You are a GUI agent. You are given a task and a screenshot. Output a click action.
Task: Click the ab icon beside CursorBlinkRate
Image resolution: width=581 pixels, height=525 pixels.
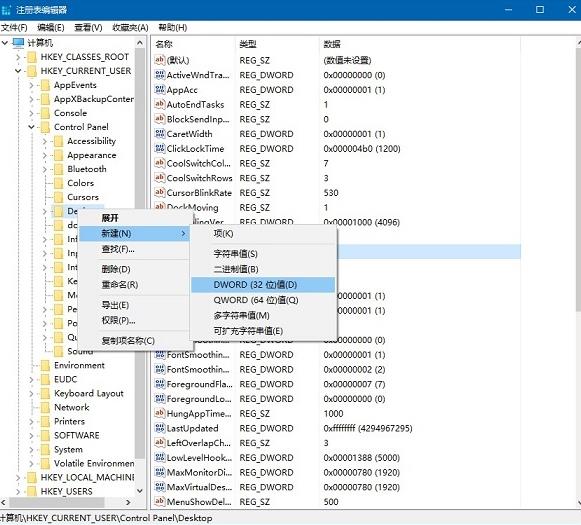pos(160,192)
